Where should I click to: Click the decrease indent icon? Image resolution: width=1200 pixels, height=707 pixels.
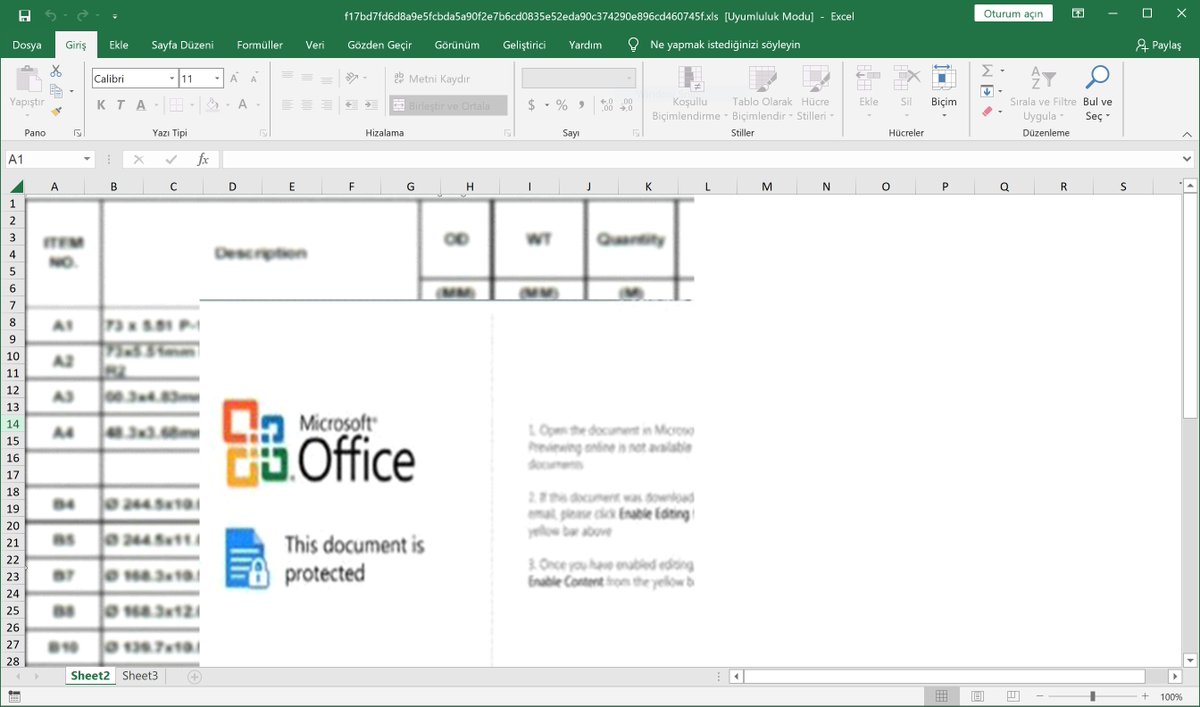(x=351, y=105)
